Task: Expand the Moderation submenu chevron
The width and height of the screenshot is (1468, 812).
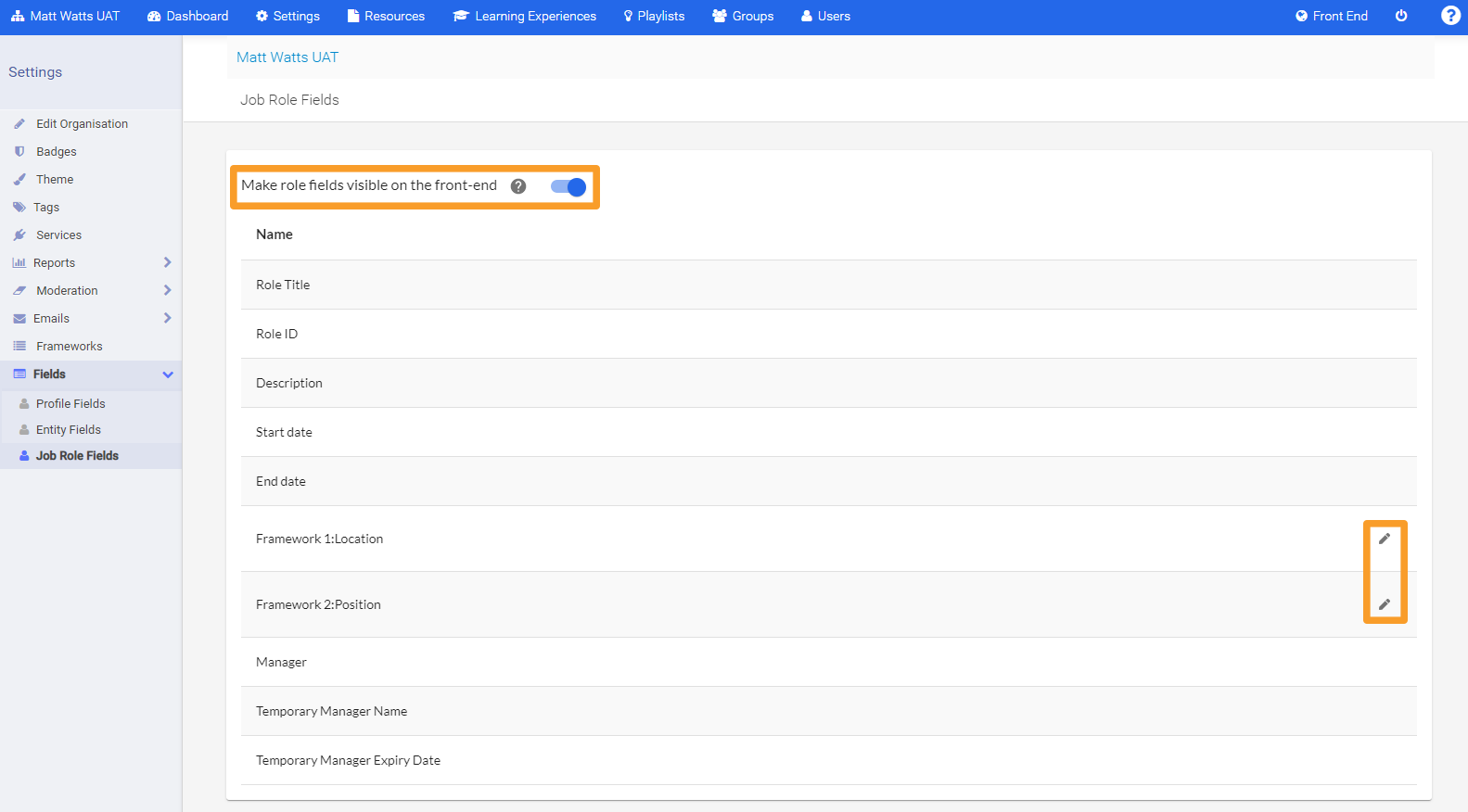Action: click(x=167, y=290)
